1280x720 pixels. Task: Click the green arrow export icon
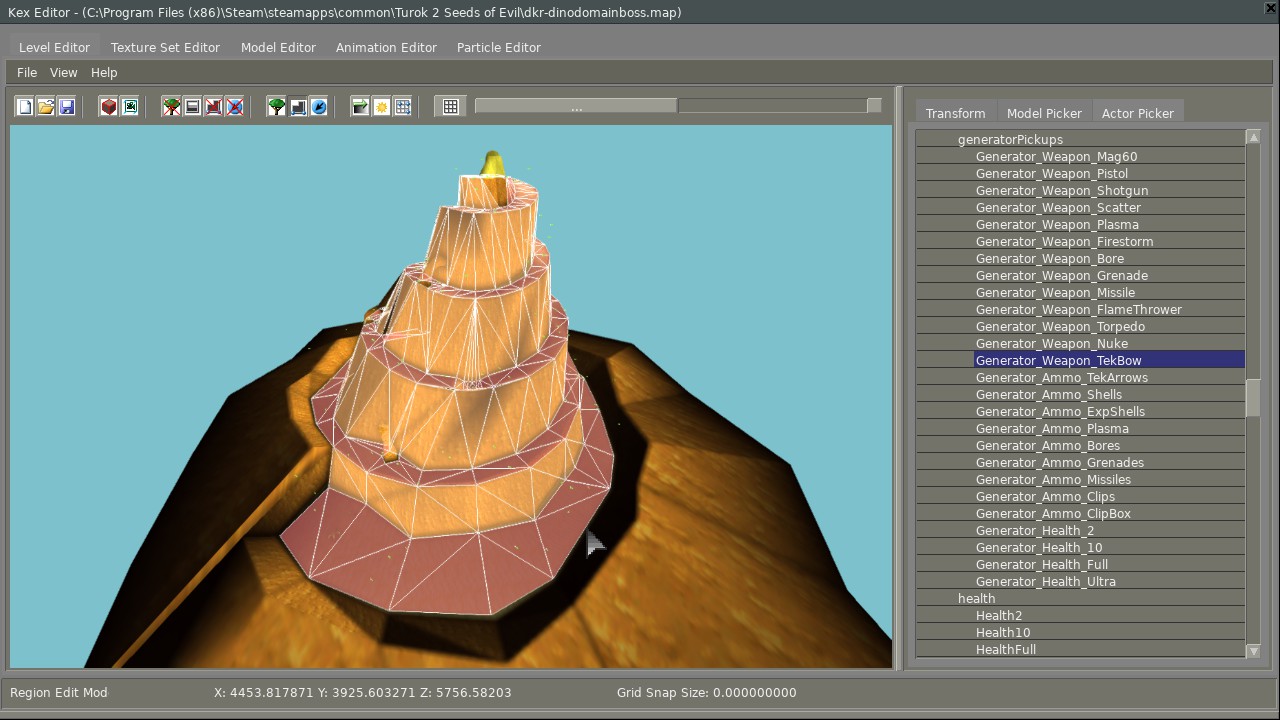click(x=360, y=107)
